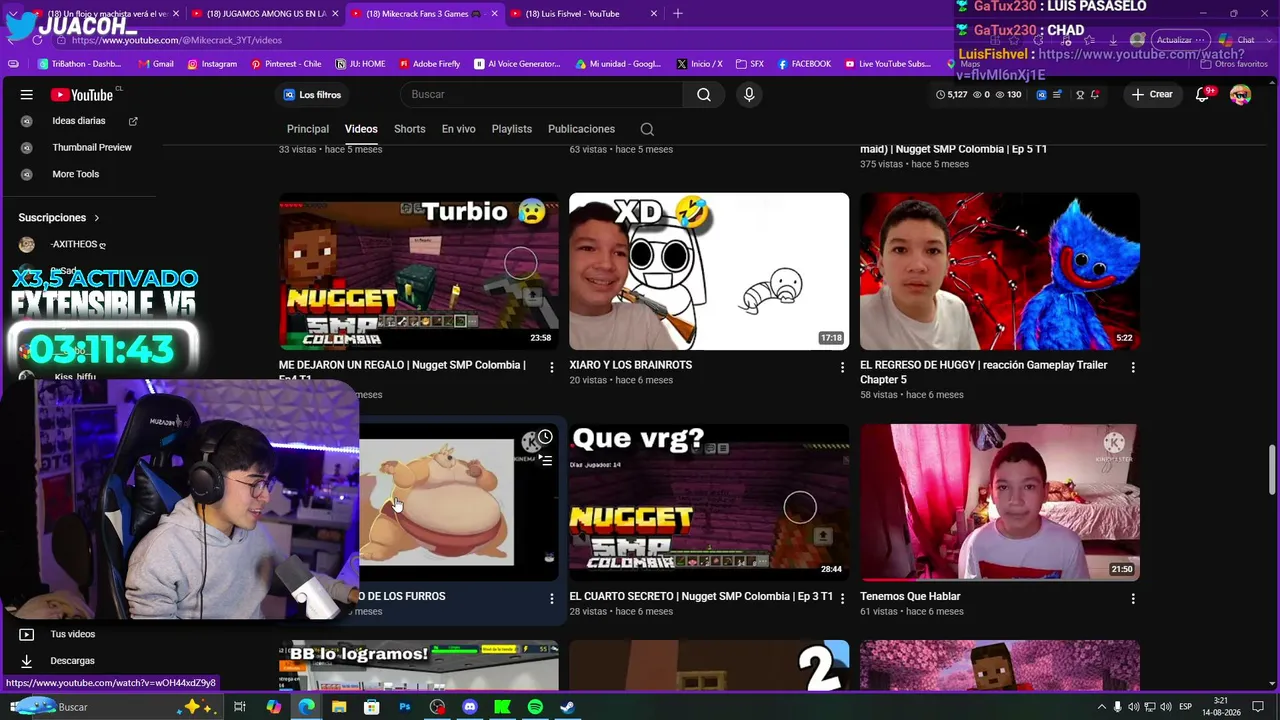
Task: Open the YouTube notifications bell
Action: click(x=1203, y=95)
